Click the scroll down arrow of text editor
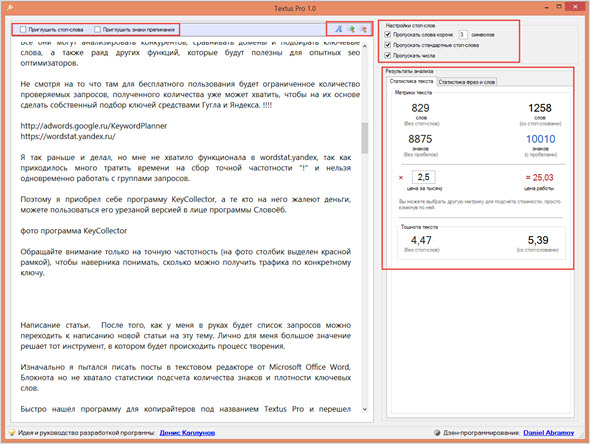 click(x=365, y=409)
